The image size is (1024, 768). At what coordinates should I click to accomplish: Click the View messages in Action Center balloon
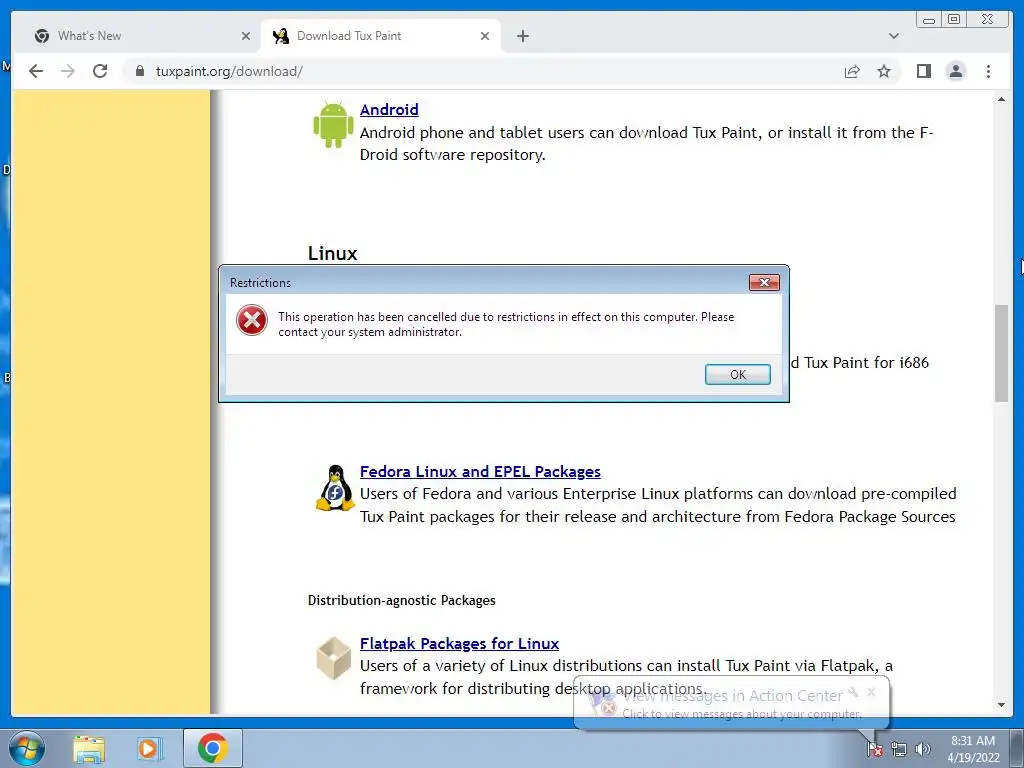coord(731,703)
